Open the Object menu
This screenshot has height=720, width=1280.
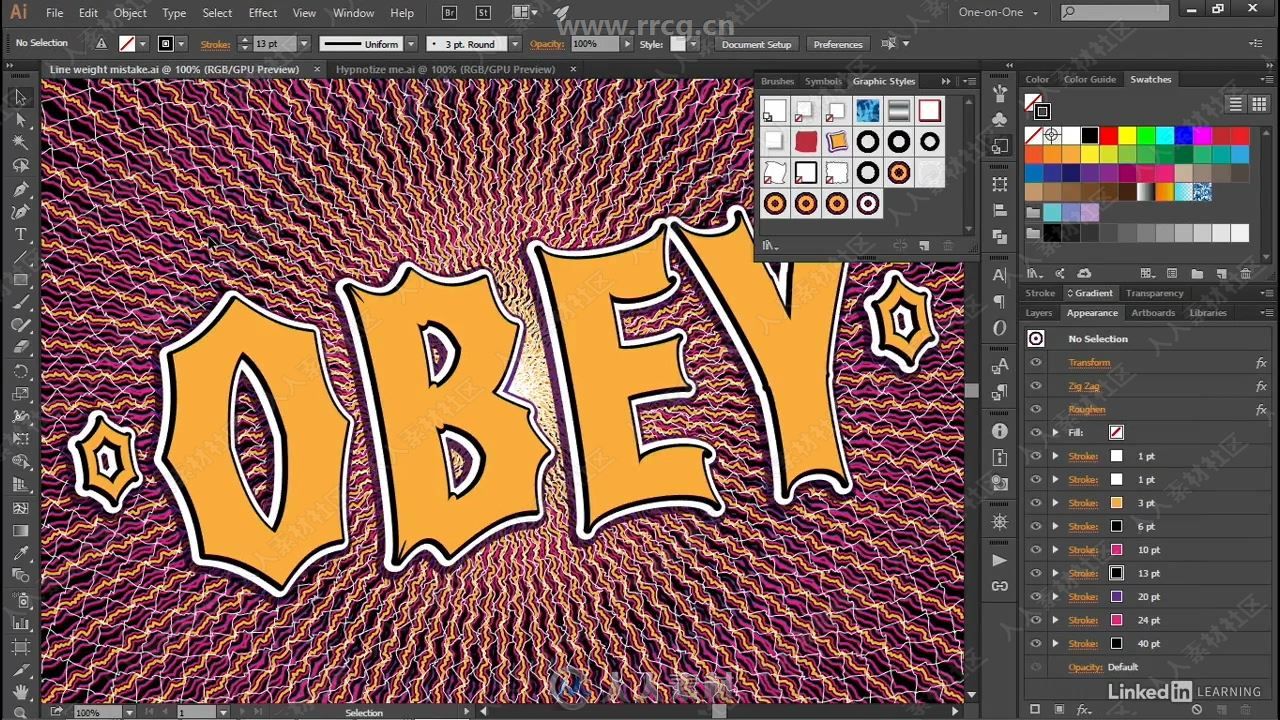130,13
